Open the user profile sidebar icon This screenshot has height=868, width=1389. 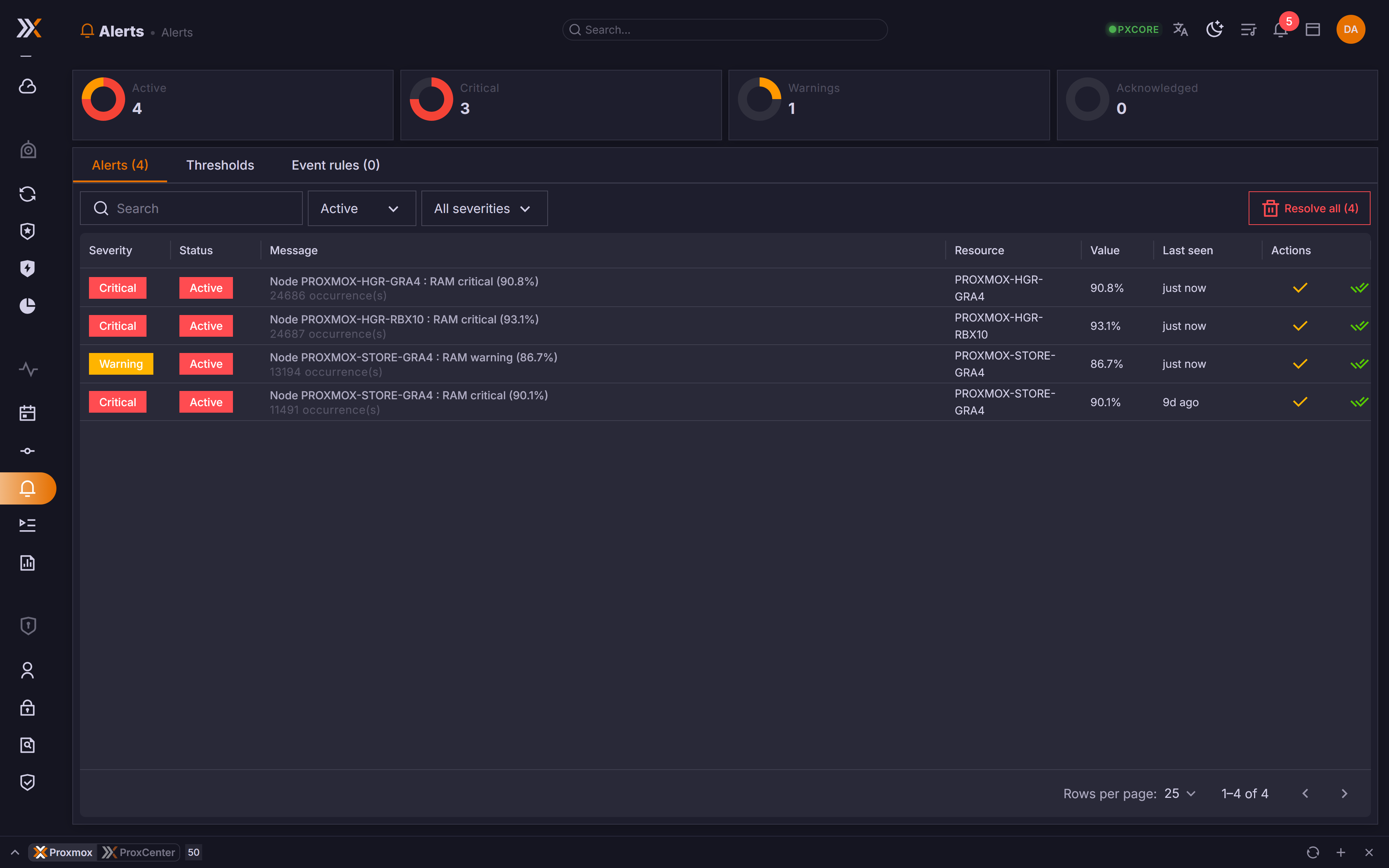coord(27,671)
